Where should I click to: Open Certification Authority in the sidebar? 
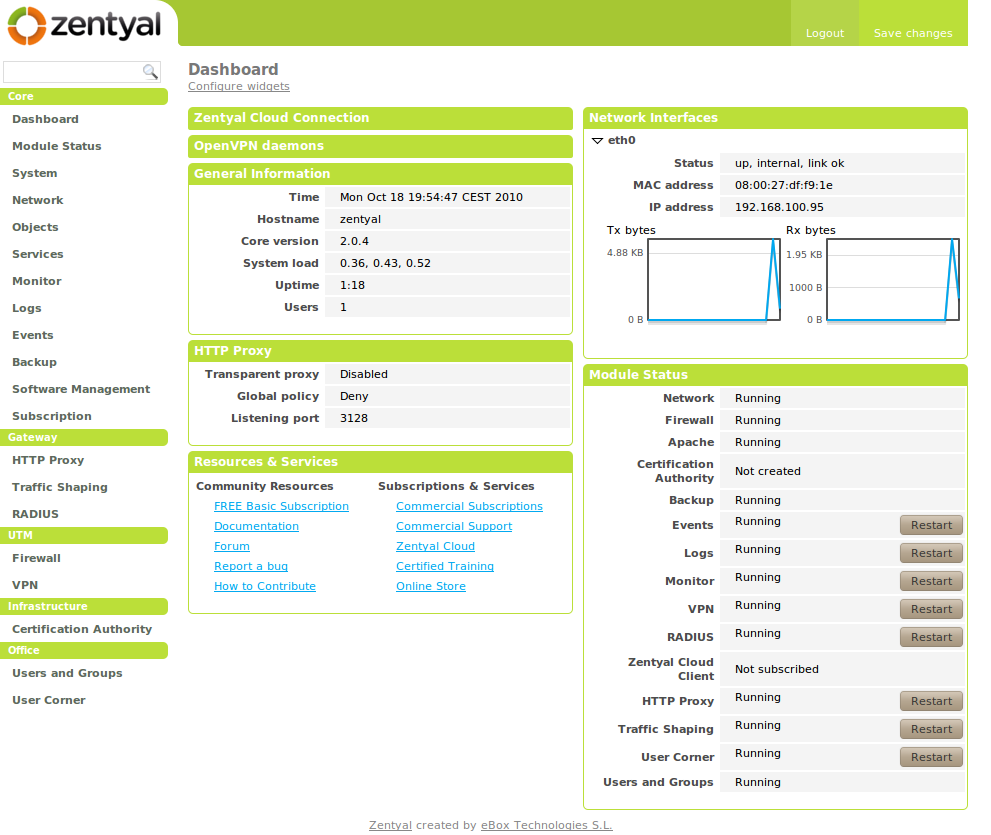point(82,629)
